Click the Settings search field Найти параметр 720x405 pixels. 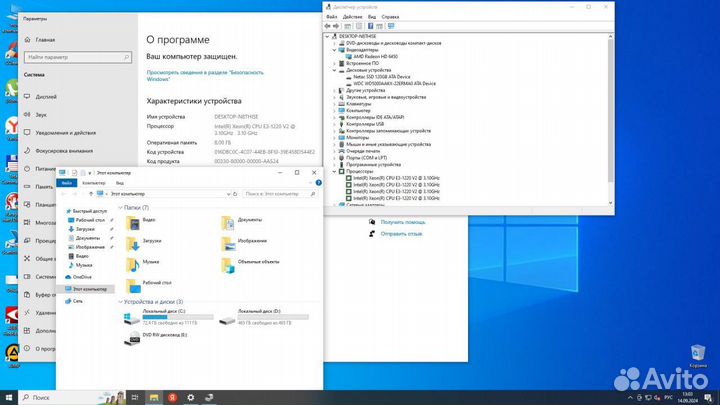[x=78, y=57]
